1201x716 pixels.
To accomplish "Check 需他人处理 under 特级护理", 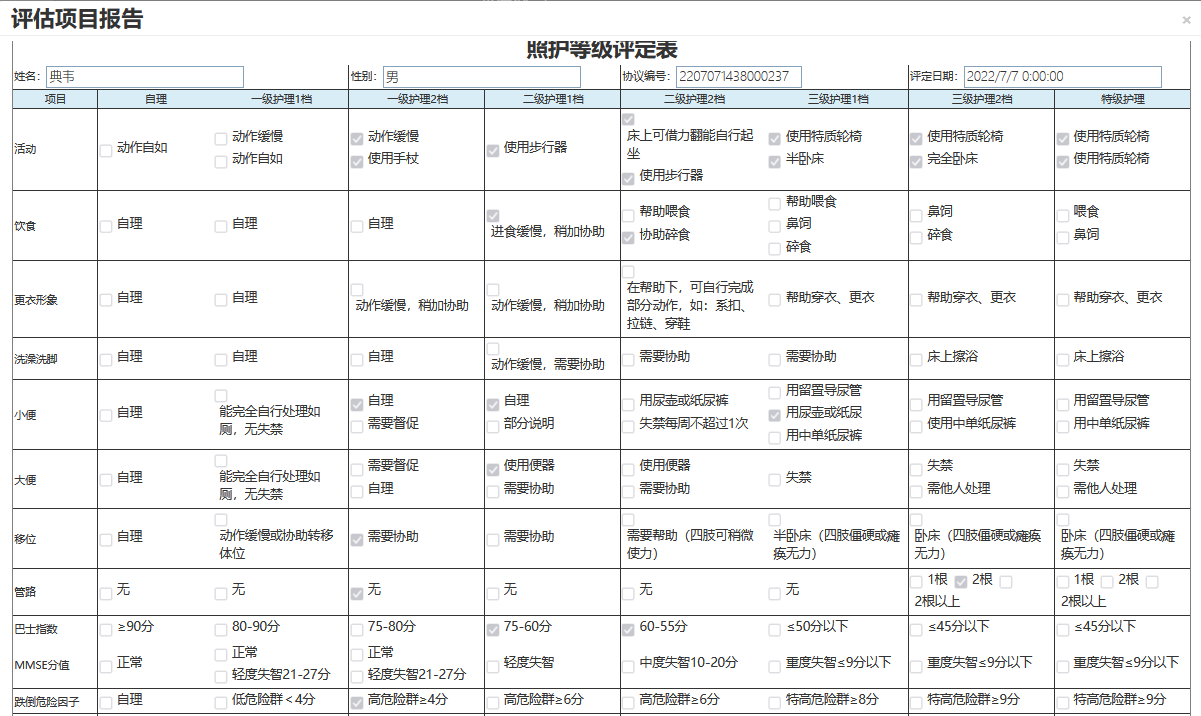I will click(1064, 491).
